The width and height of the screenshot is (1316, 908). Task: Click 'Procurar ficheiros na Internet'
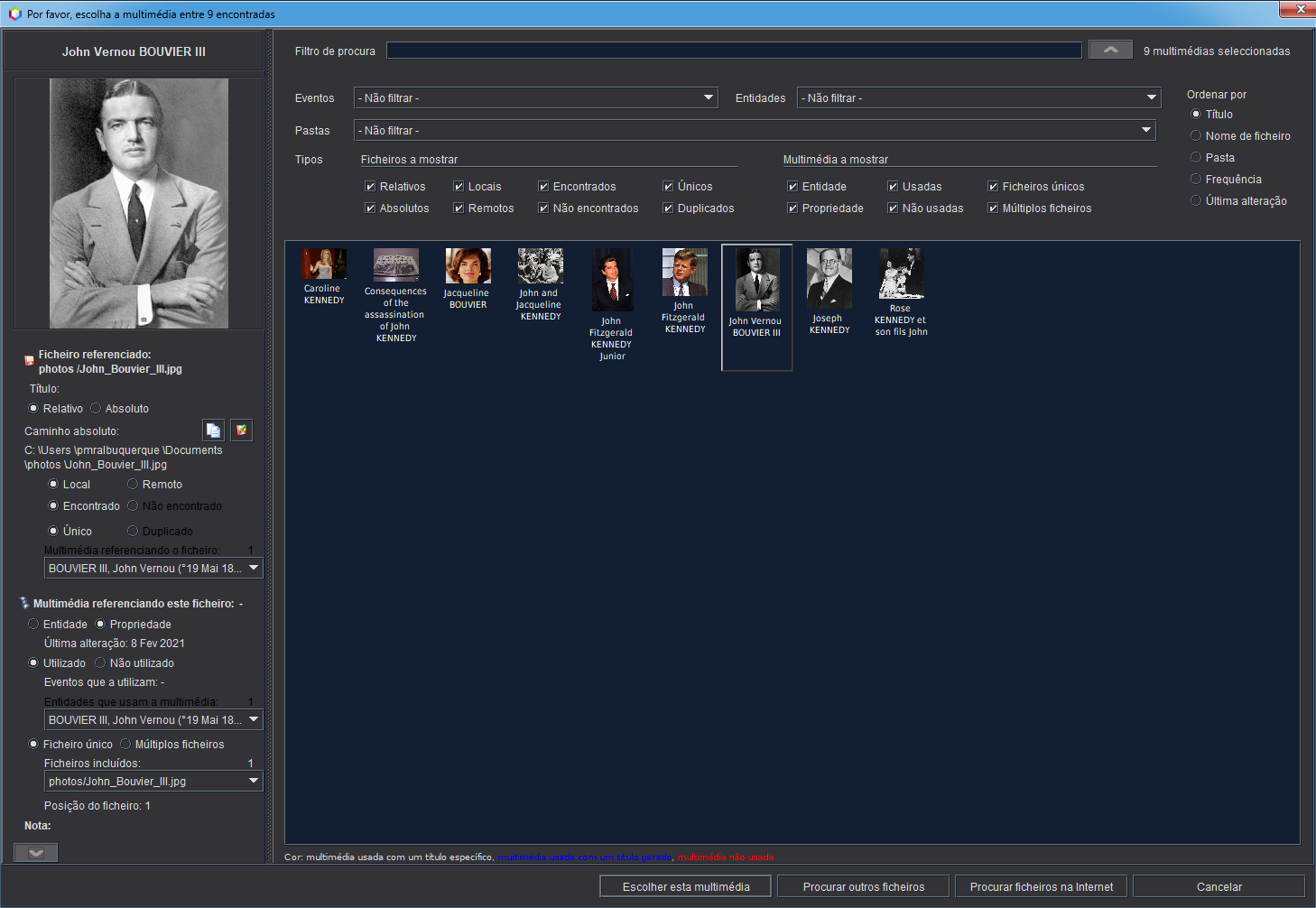pos(1040,886)
